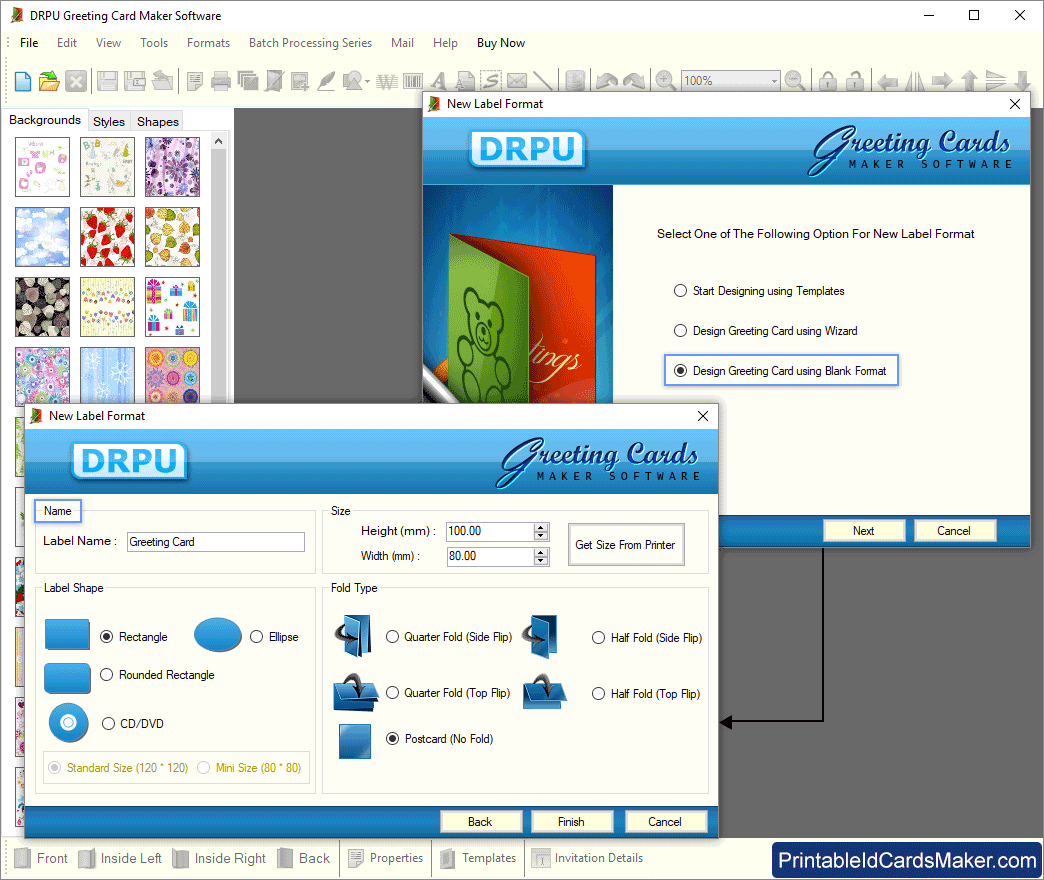Select Quarter Fold (Top Flip) fold type

click(448, 693)
